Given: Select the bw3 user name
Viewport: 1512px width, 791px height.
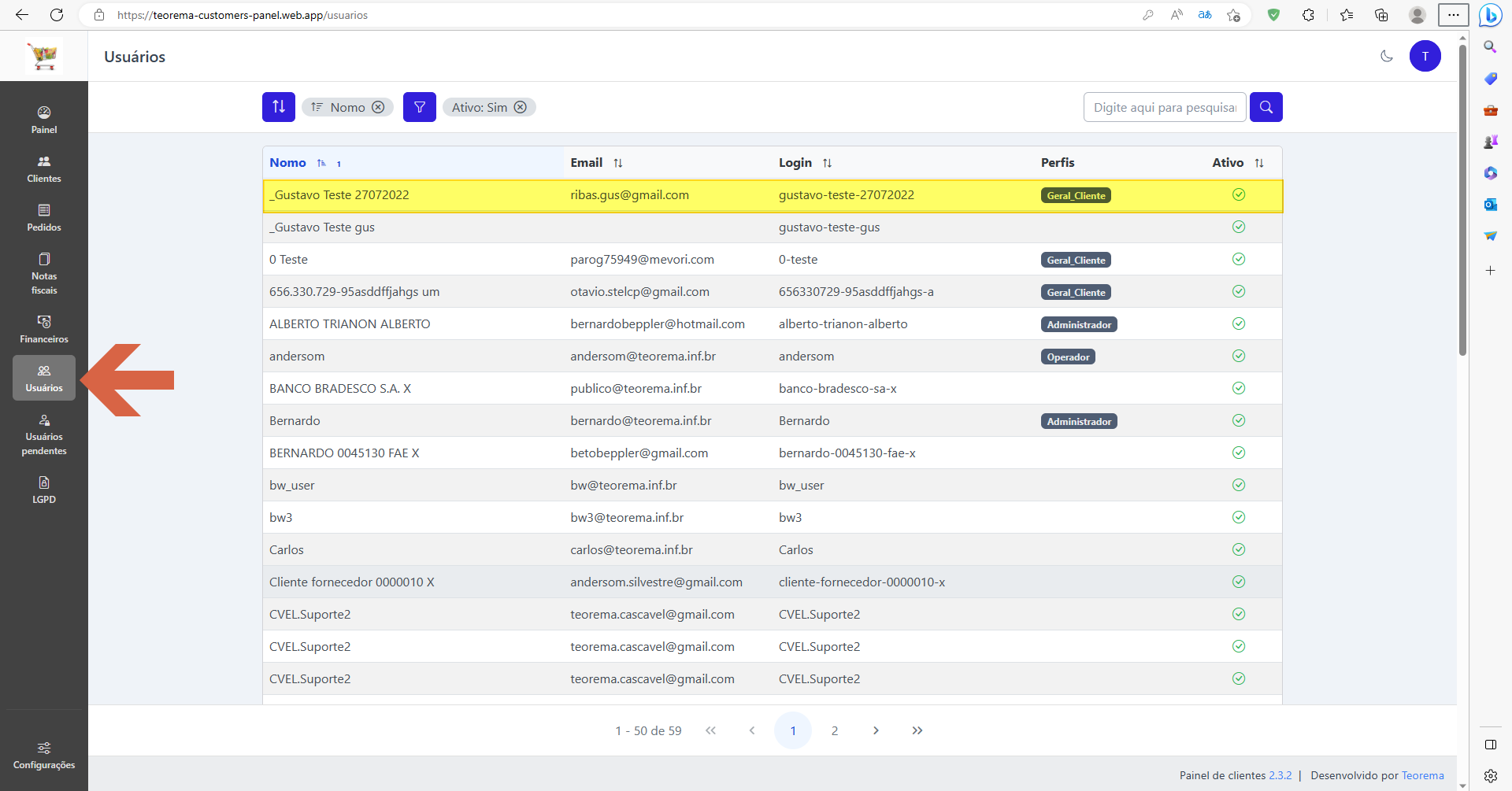Looking at the screenshot, I should pos(280,517).
